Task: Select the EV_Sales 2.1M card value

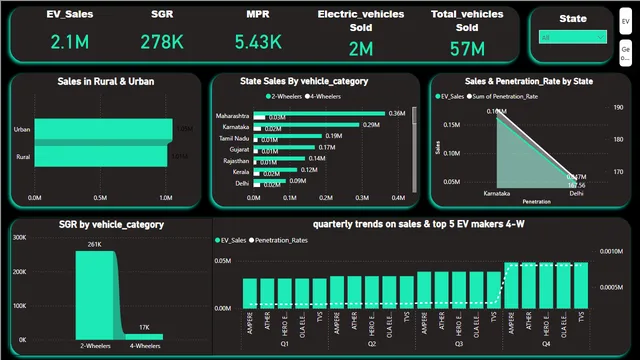Action: [x=70, y=42]
